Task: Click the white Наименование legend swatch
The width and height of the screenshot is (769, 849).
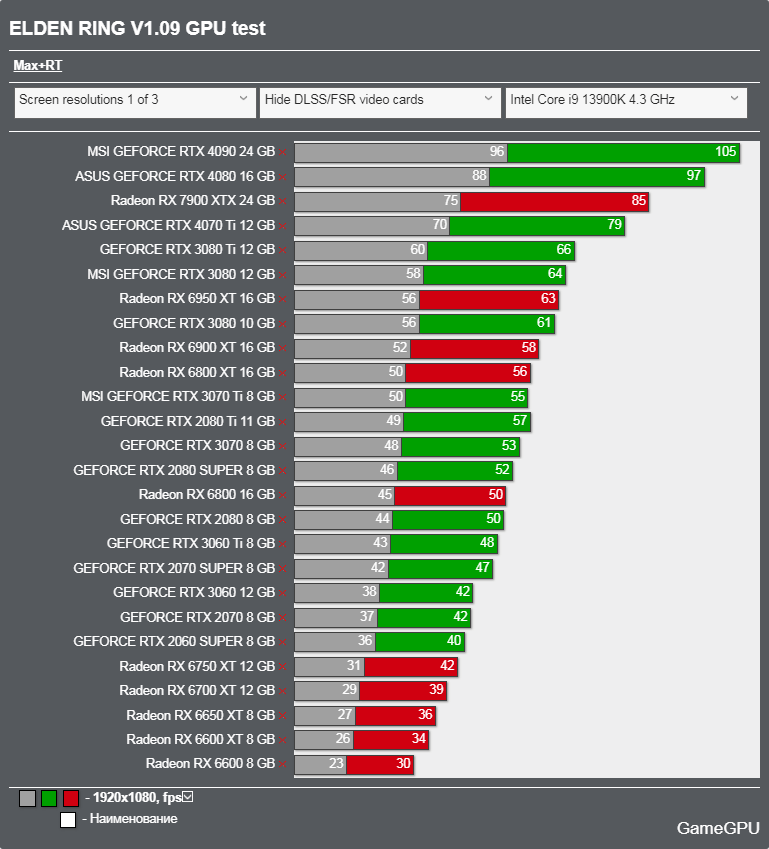Action: [x=68, y=820]
